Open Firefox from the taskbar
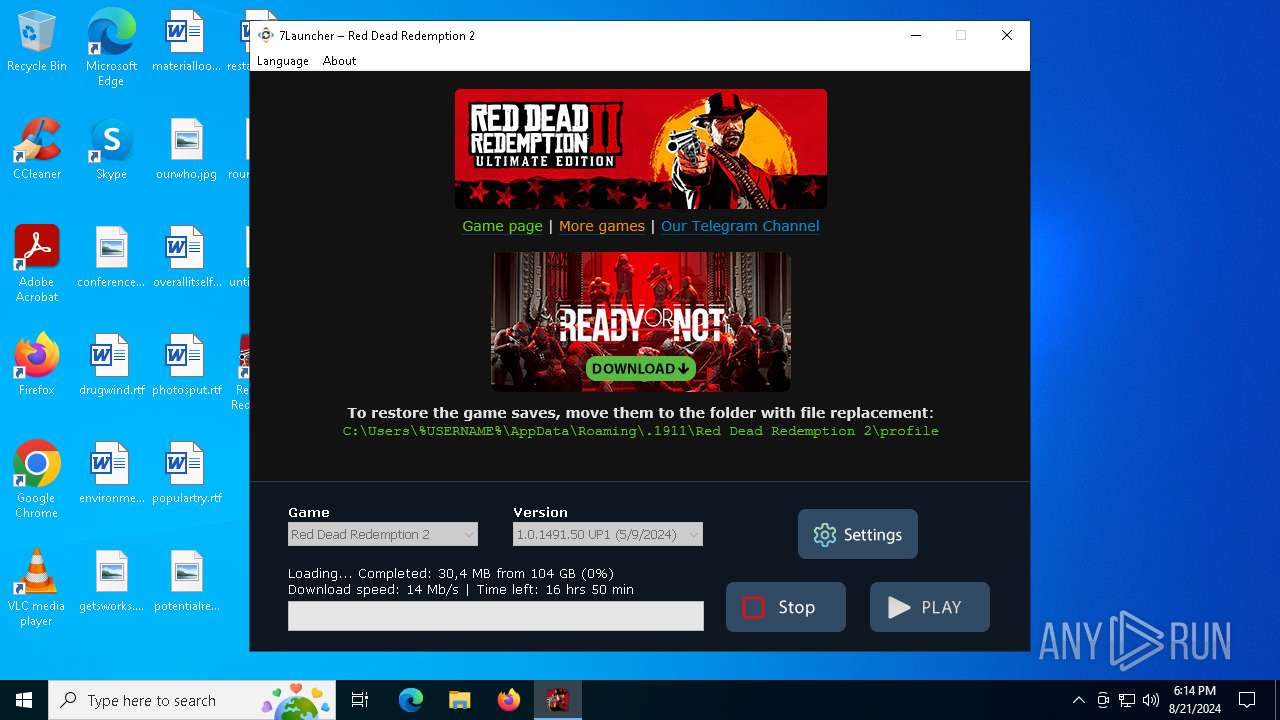 (508, 700)
